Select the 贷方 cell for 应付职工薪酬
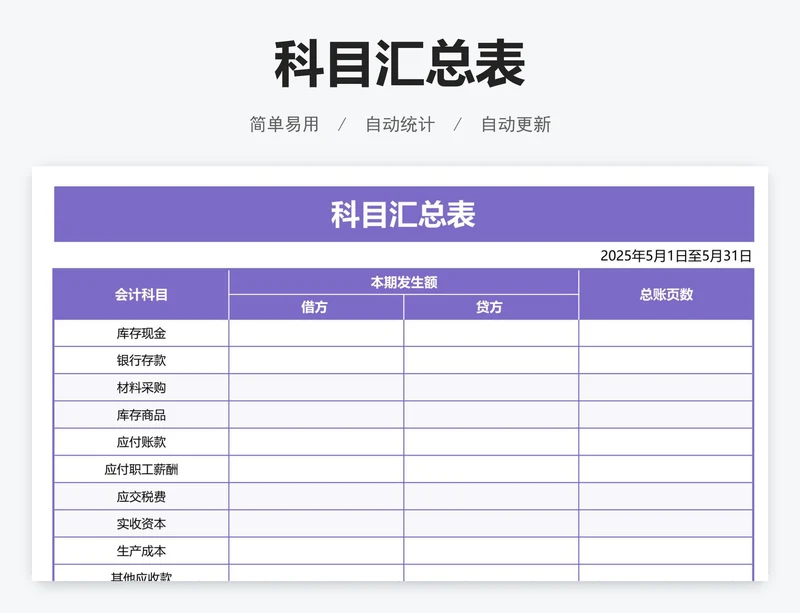Image resolution: width=800 pixels, height=613 pixels. coord(491,469)
